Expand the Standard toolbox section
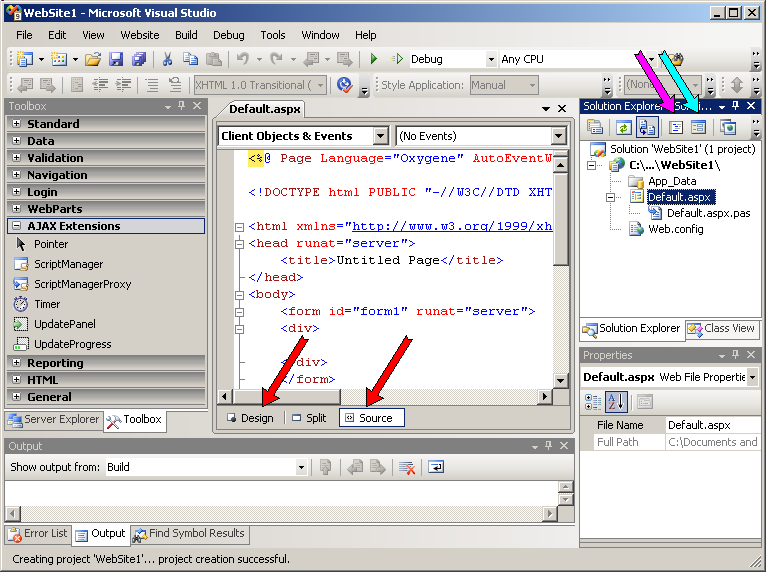 click(16, 124)
